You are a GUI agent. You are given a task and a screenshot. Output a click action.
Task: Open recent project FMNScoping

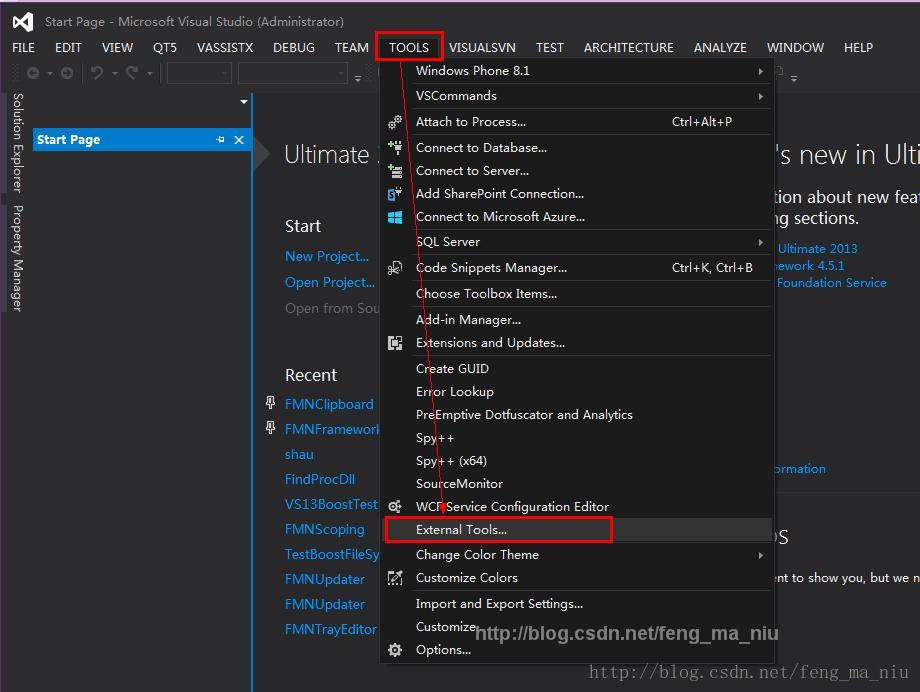click(x=324, y=529)
